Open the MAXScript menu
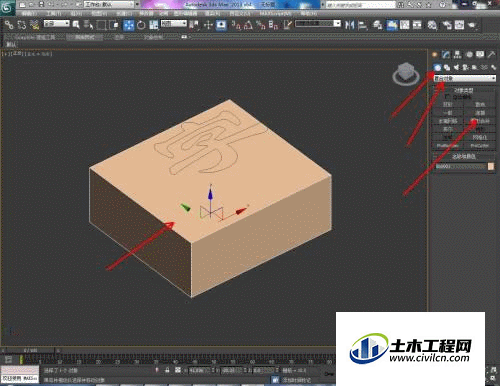 tap(275, 13)
